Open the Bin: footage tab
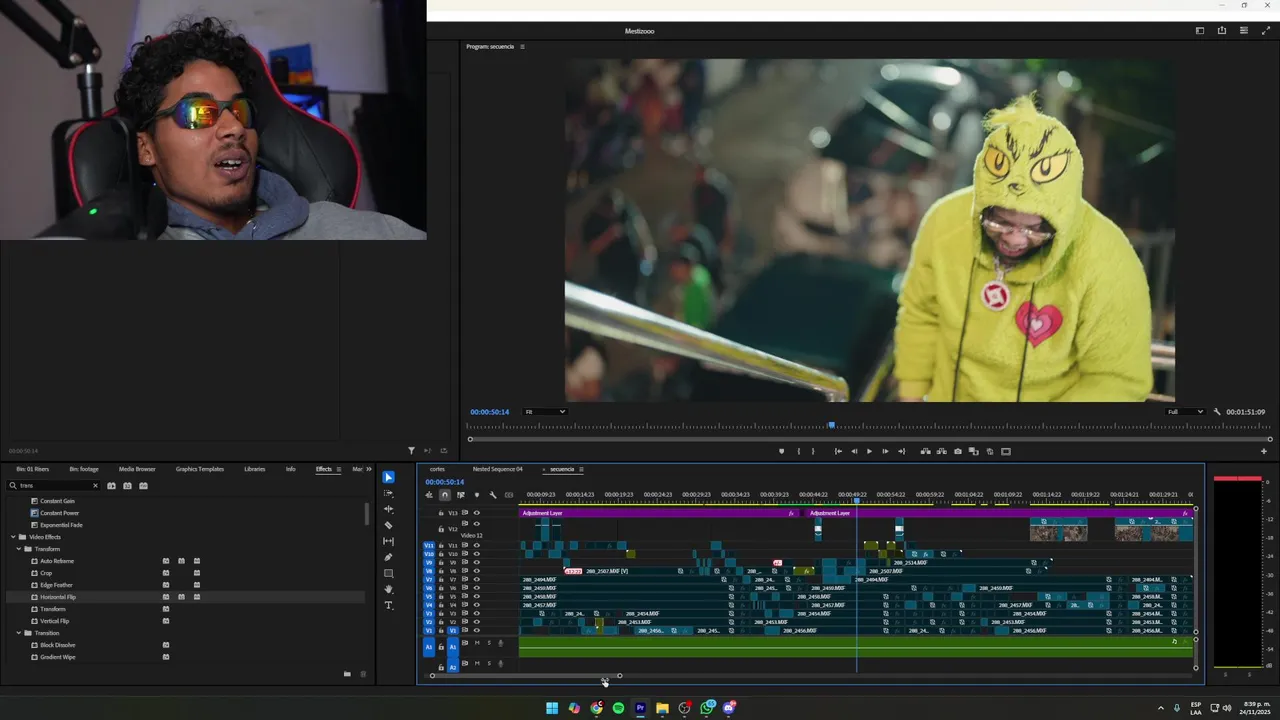Screen dimensions: 1280x720 tap(84, 469)
